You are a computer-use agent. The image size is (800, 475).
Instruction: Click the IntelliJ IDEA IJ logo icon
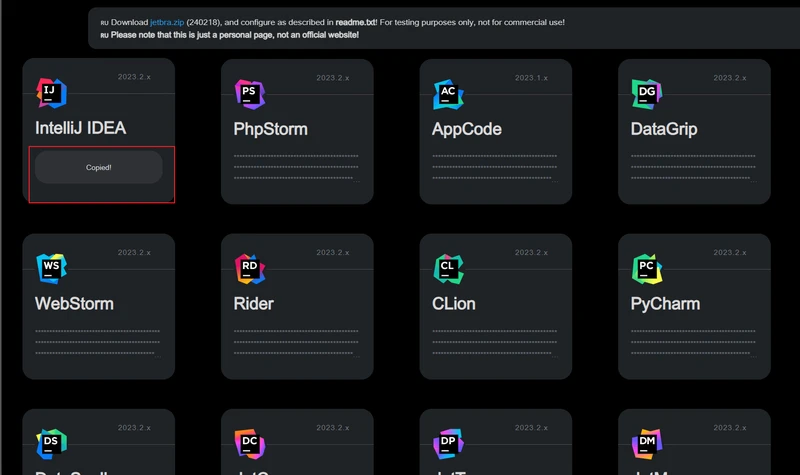(51, 93)
